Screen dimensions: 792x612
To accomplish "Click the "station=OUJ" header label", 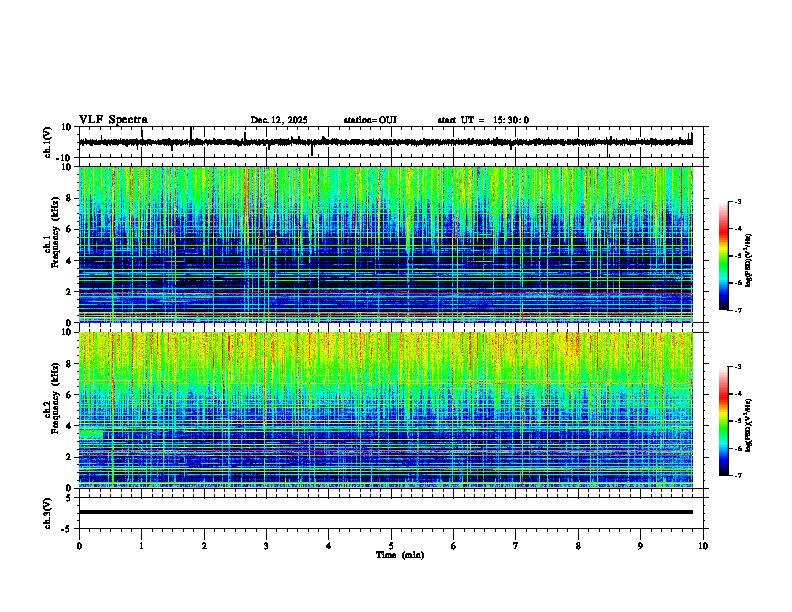I will point(370,120).
